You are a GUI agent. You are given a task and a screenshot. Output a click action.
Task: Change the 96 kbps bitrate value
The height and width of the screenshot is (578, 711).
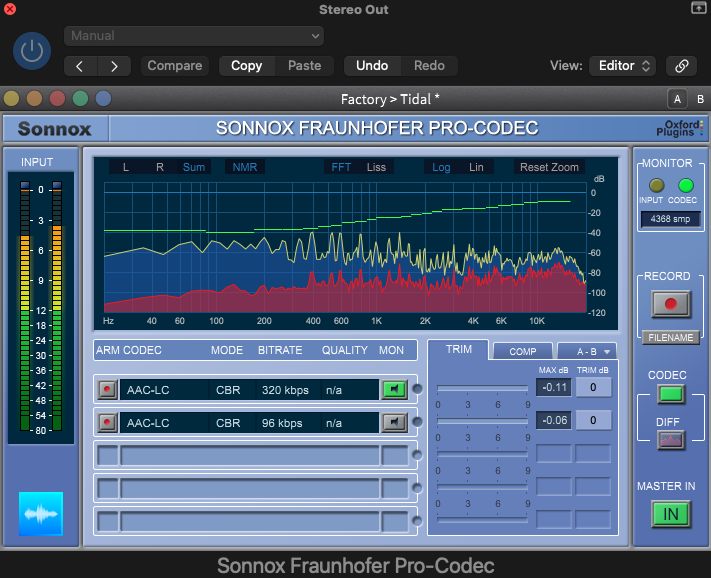(x=288, y=423)
